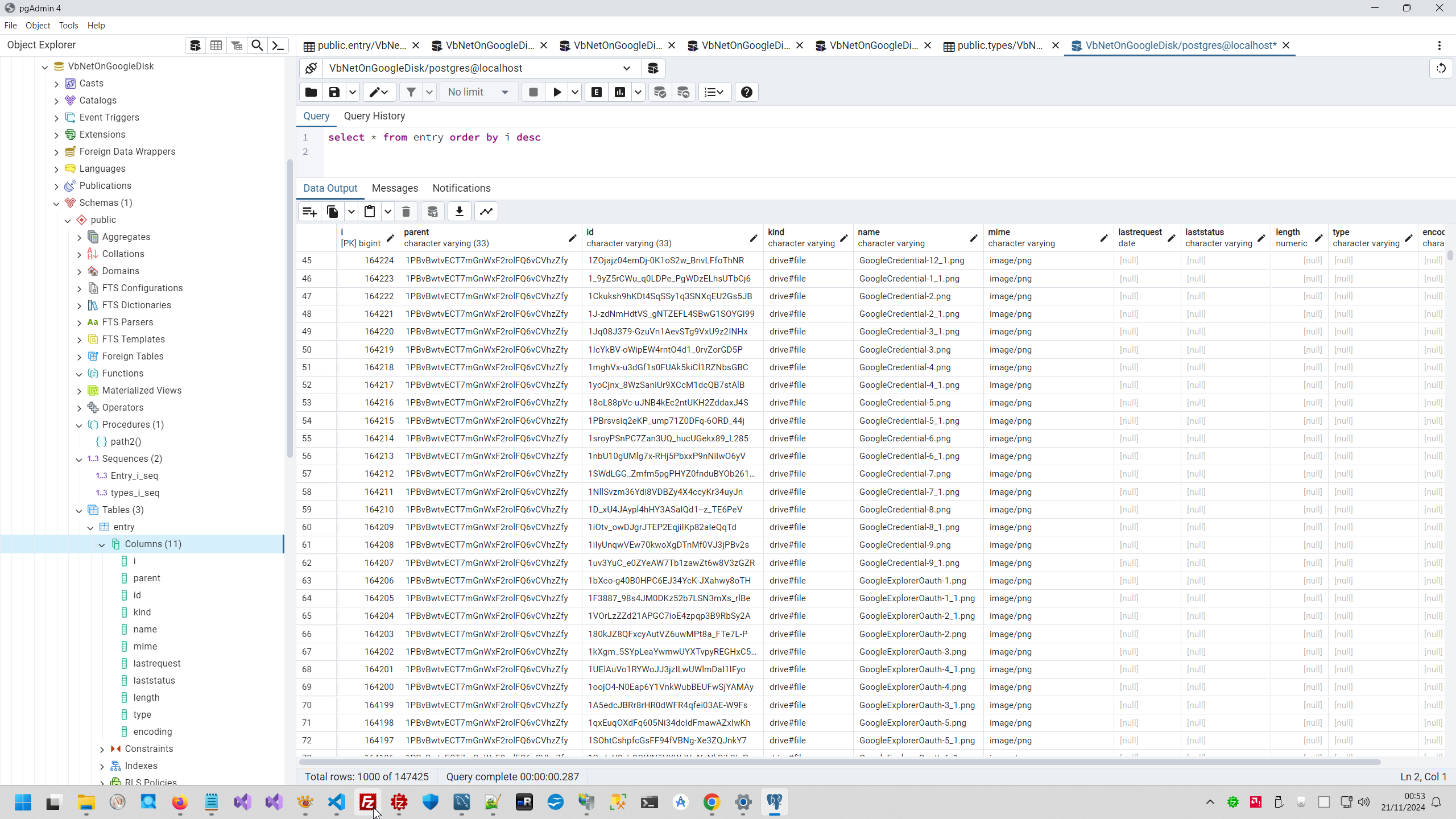
Task: Select the Entry_i_seq sequence node
Action: click(134, 475)
